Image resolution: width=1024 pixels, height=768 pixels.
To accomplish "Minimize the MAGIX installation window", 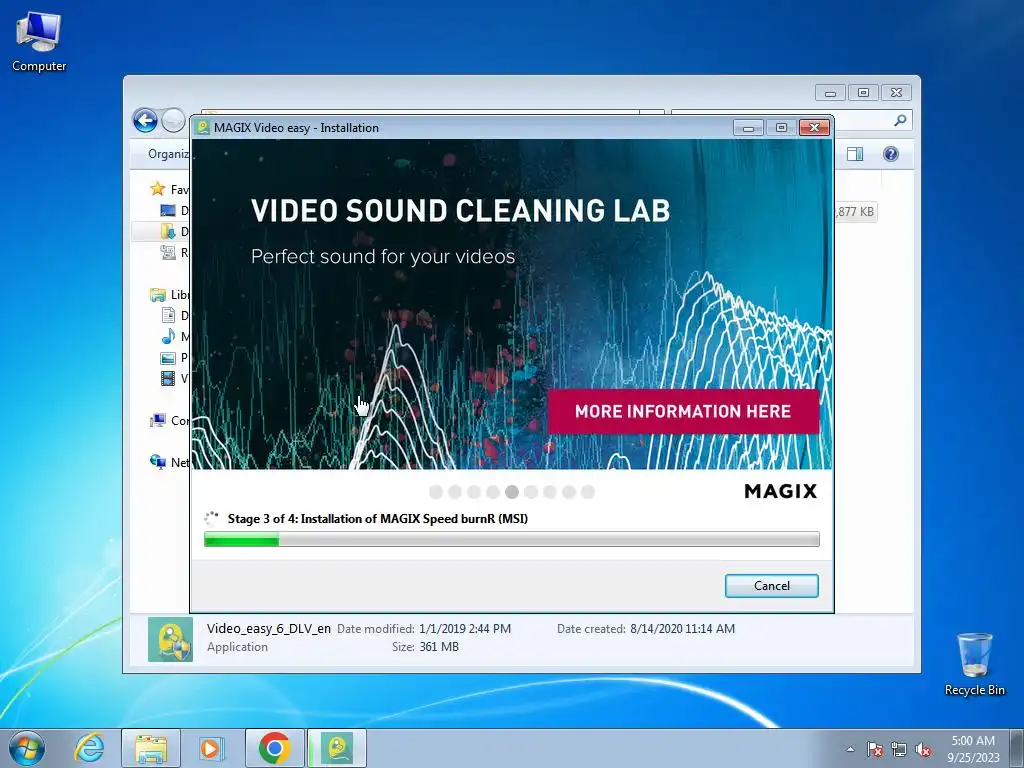I will [x=748, y=128].
